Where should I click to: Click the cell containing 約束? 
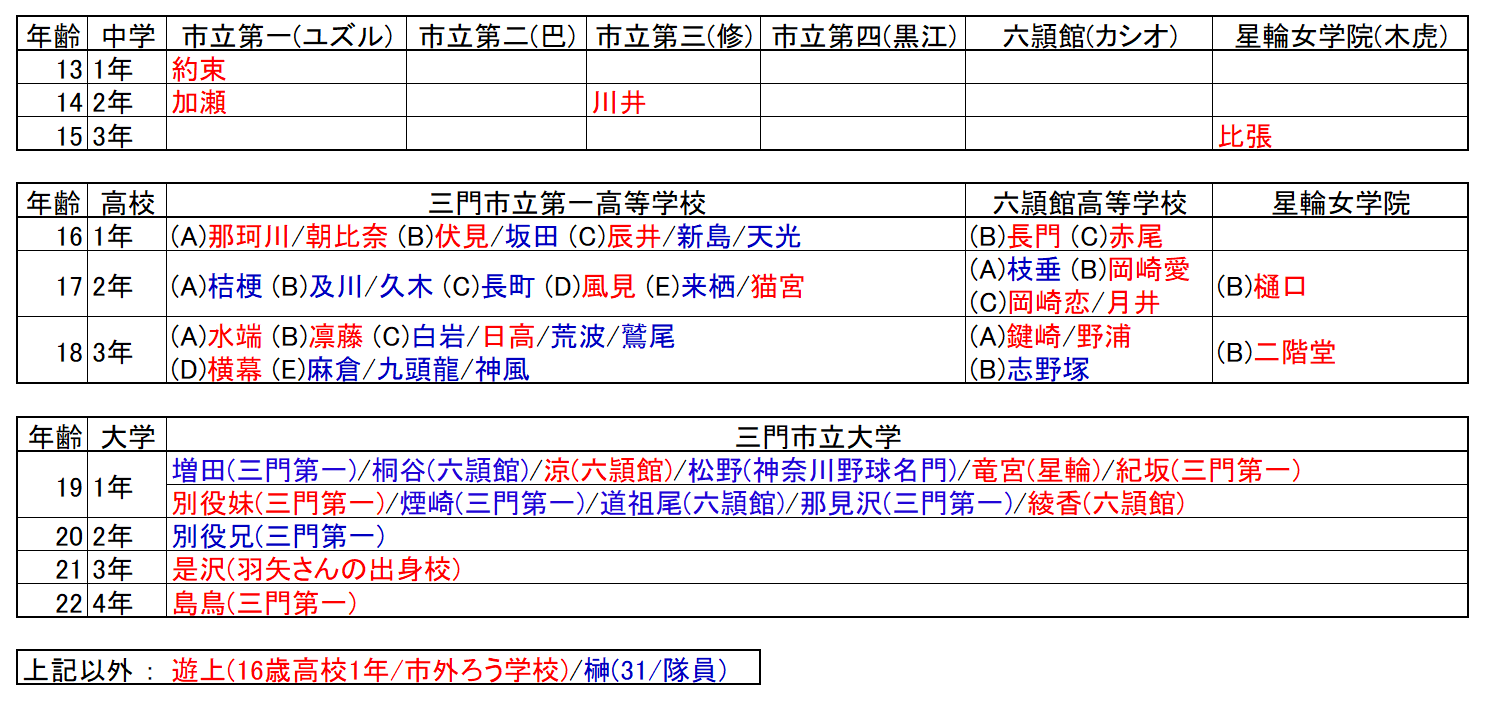point(287,68)
